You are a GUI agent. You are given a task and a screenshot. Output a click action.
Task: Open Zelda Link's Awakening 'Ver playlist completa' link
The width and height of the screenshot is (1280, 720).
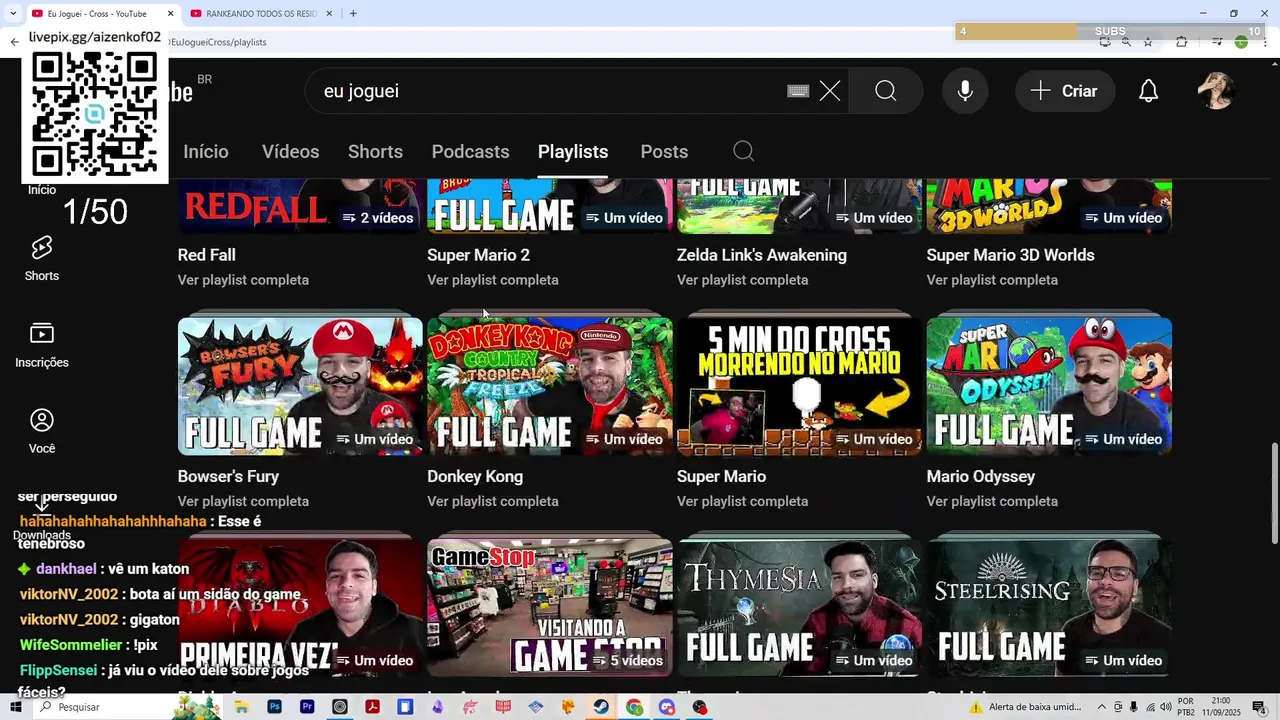[742, 280]
